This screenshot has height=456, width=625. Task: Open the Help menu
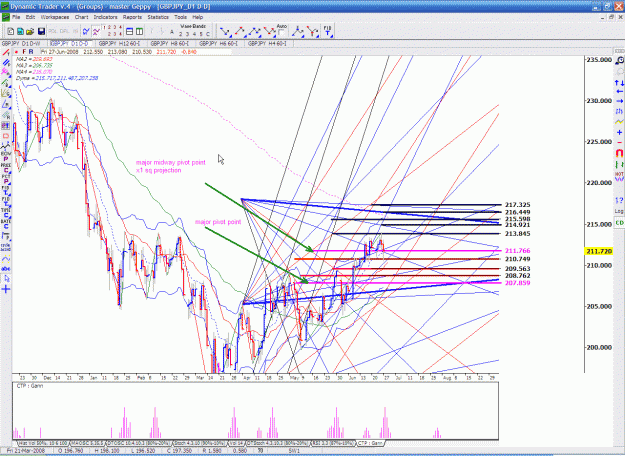point(198,17)
